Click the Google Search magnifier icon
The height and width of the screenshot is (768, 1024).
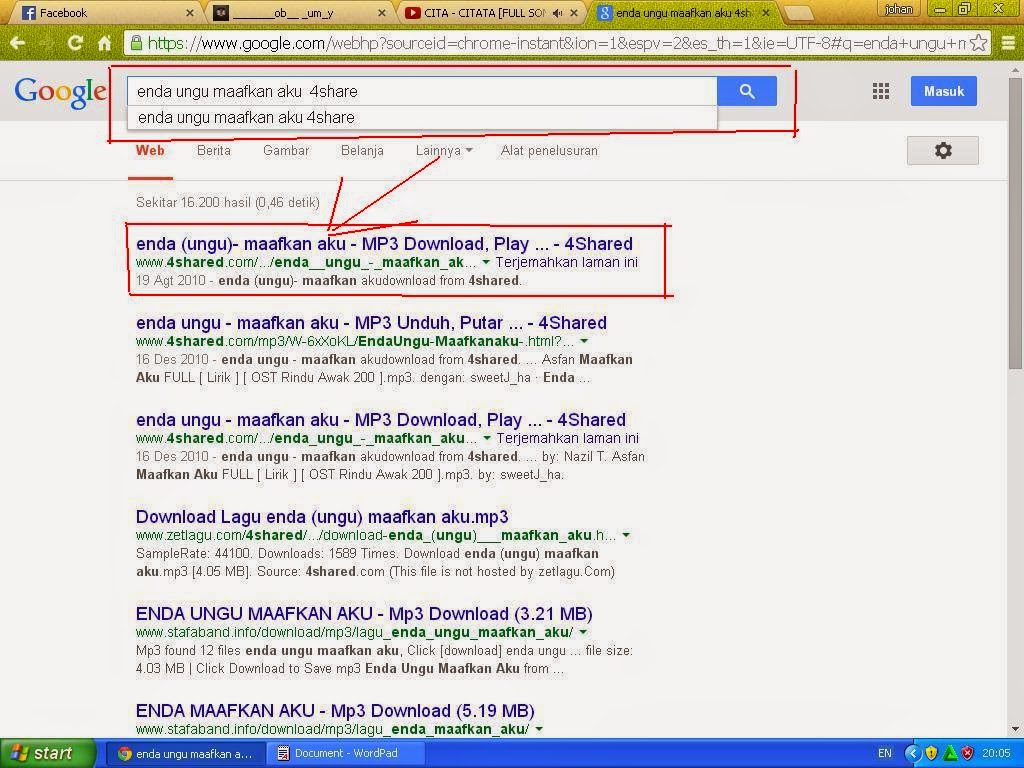coord(746,90)
